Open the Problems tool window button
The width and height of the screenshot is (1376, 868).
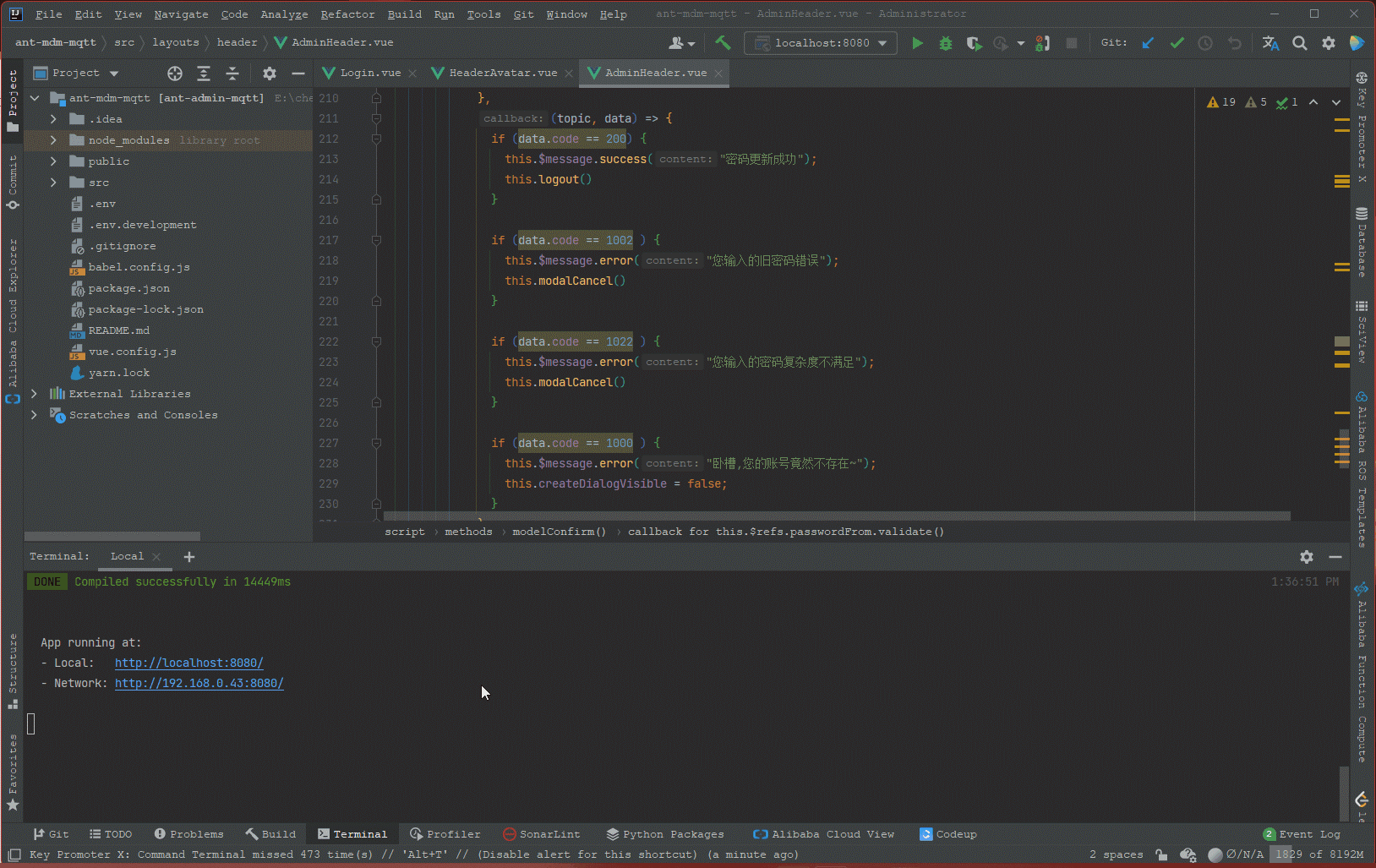[189, 834]
